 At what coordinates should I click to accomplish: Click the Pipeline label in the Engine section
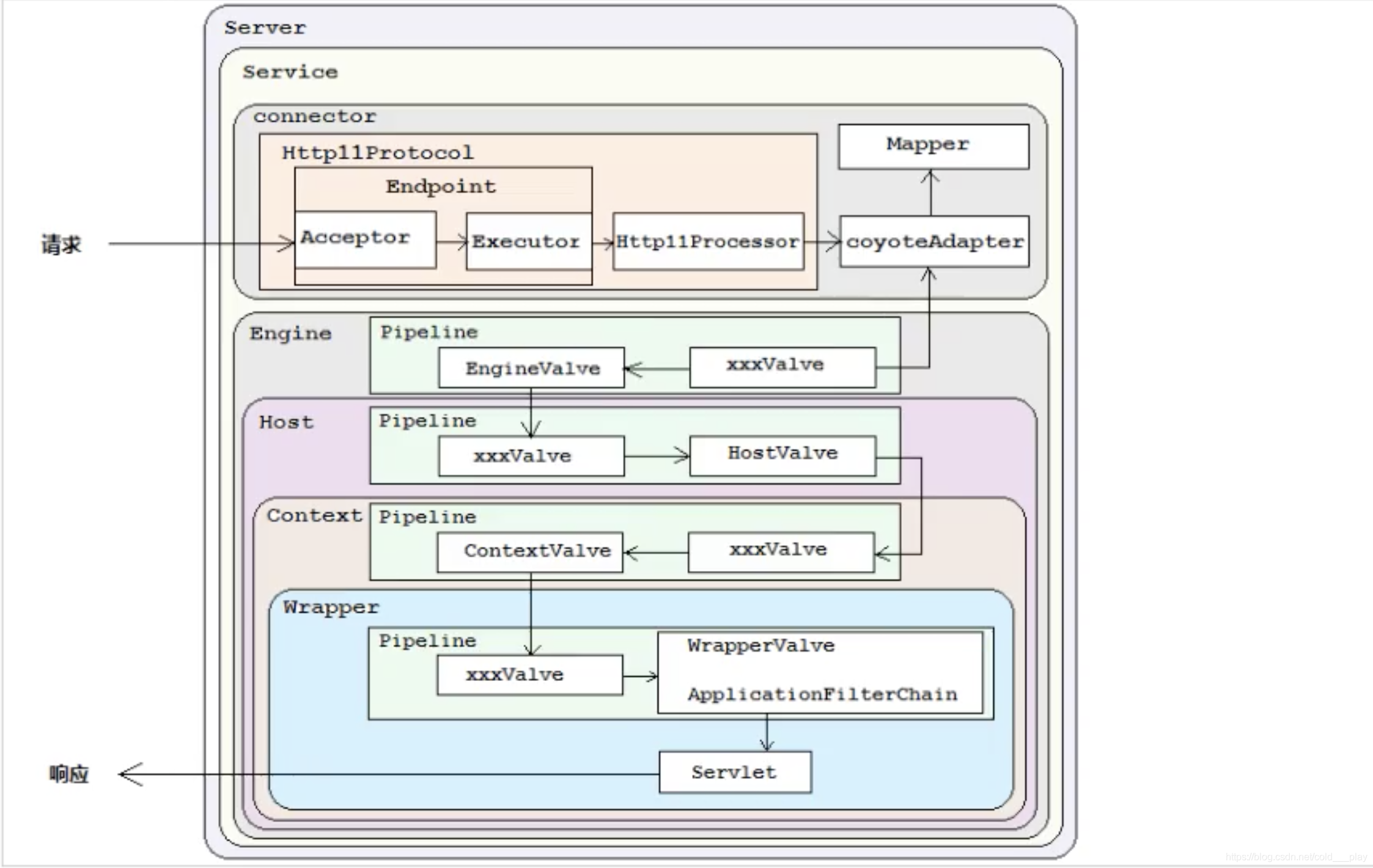[429, 333]
